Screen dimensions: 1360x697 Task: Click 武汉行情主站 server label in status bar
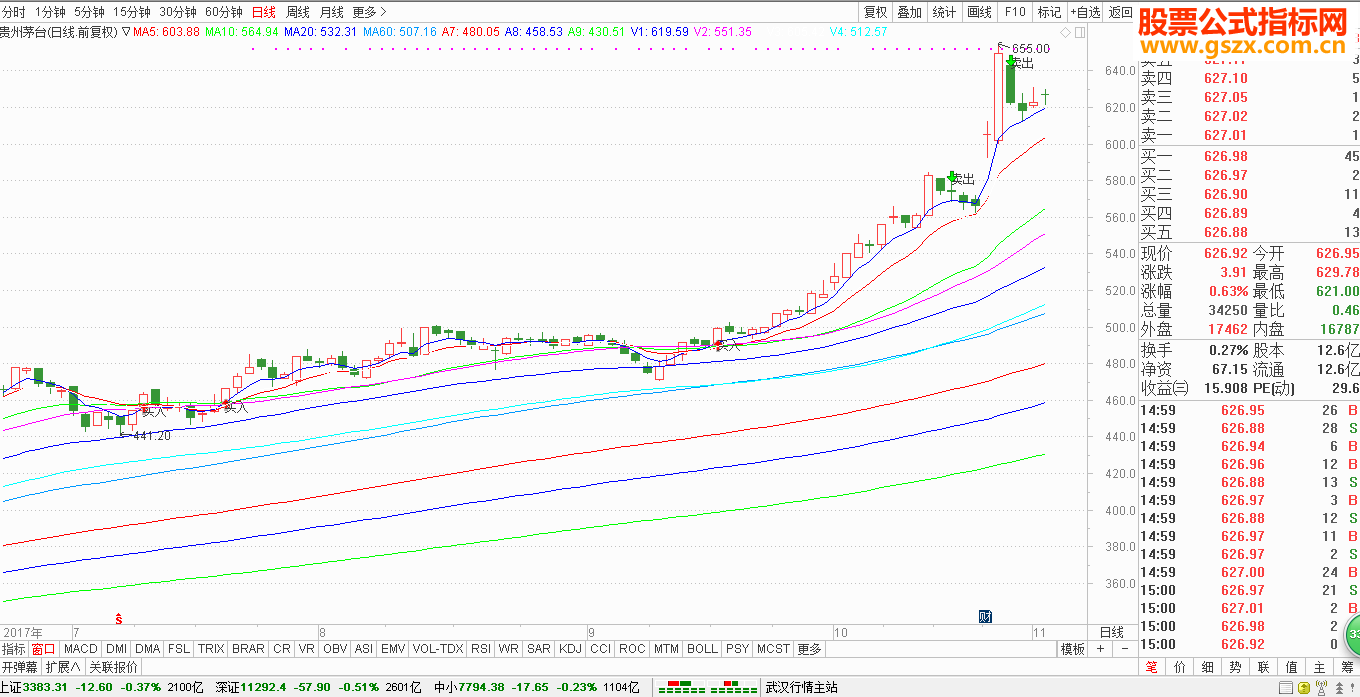pos(802,687)
